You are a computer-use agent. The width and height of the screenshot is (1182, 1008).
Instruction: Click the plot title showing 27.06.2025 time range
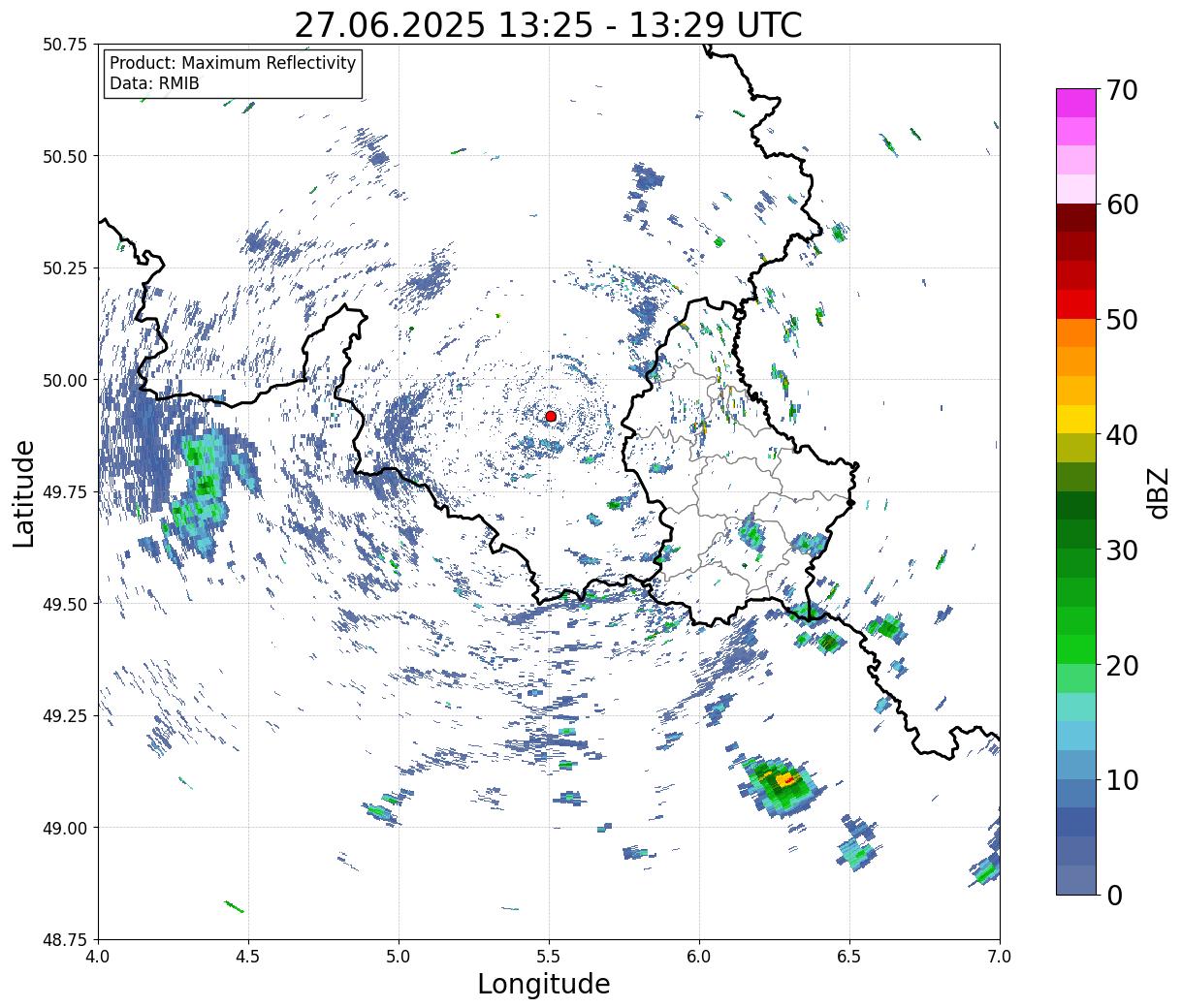(x=548, y=25)
